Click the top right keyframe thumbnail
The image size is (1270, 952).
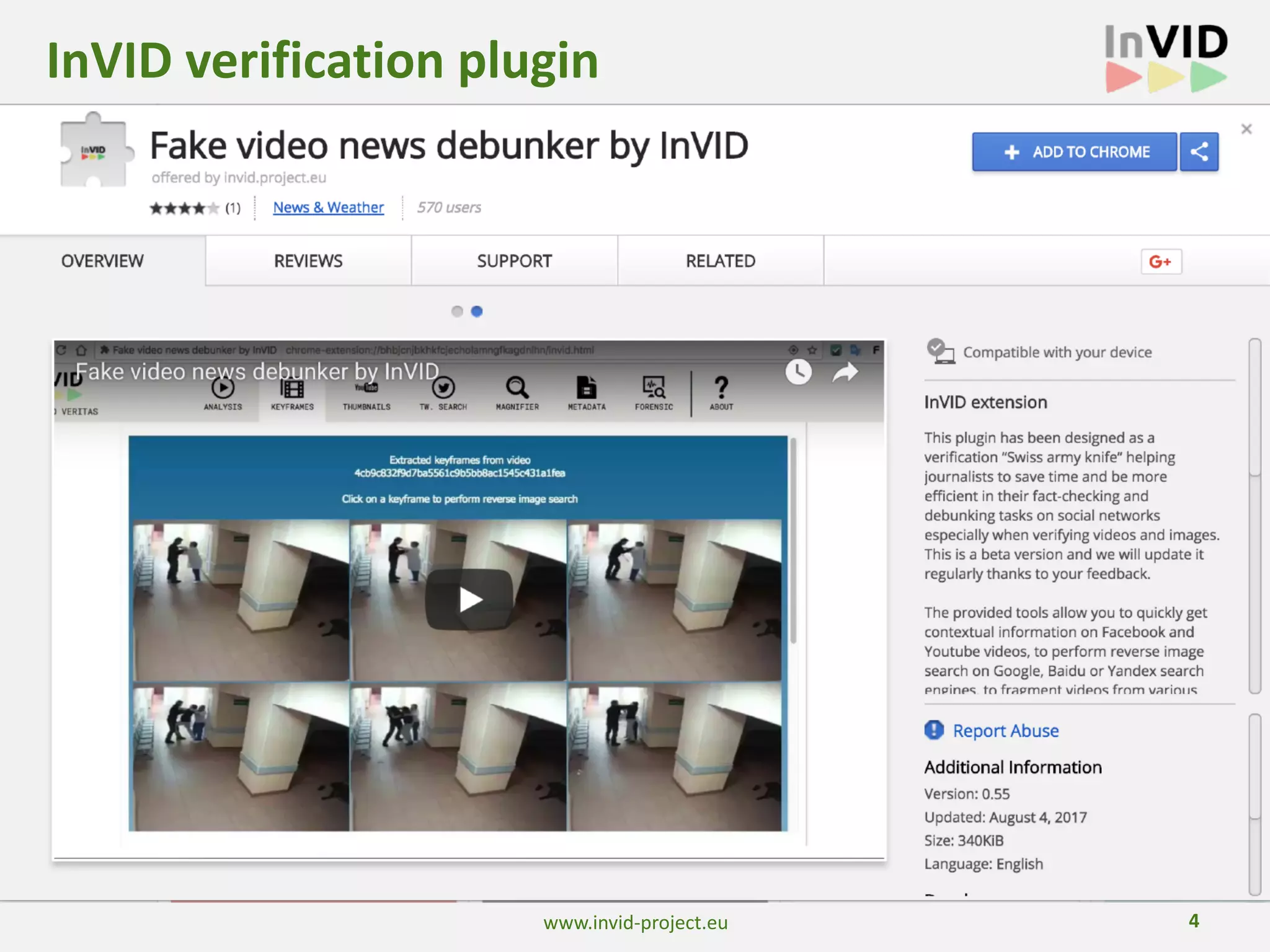tap(675, 600)
